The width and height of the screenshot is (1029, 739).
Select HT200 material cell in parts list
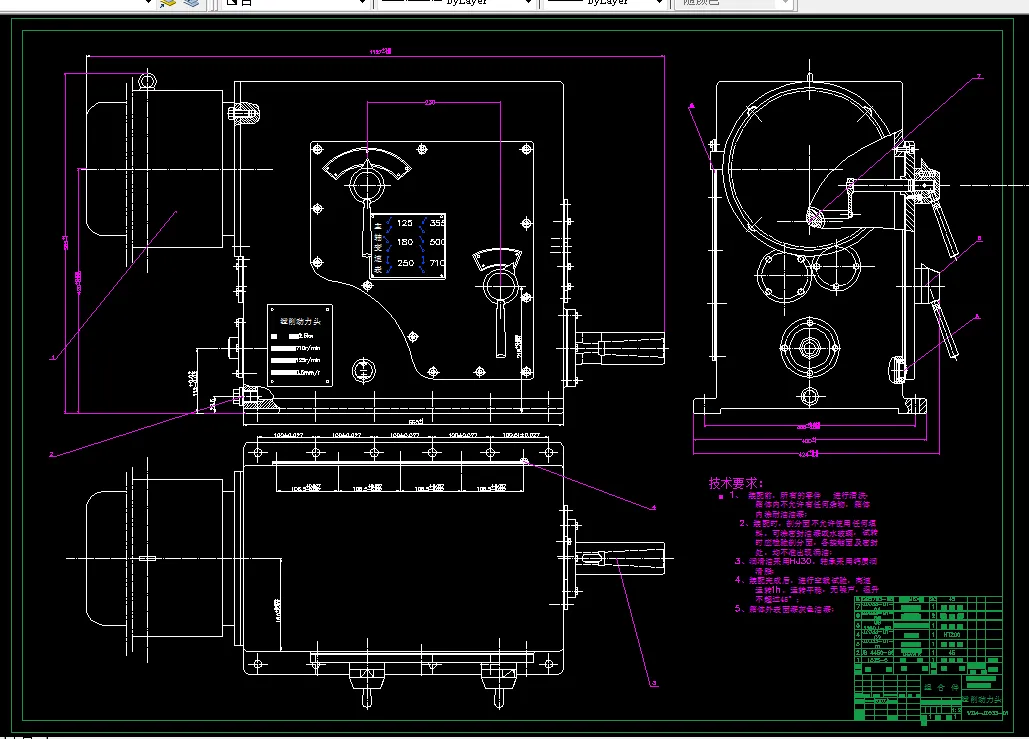(x=951, y=635)
